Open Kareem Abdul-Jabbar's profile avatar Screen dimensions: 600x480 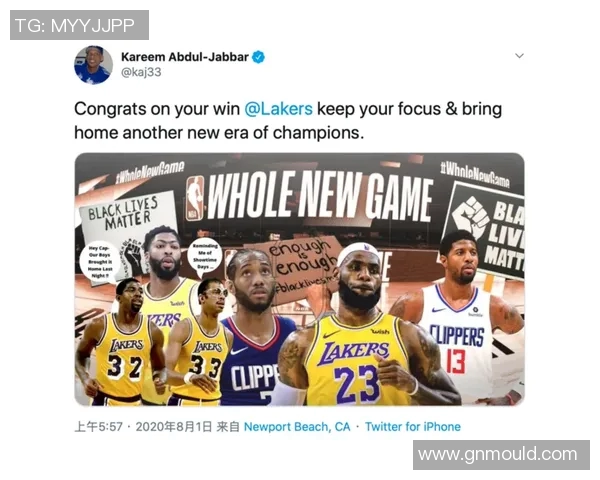93,65
